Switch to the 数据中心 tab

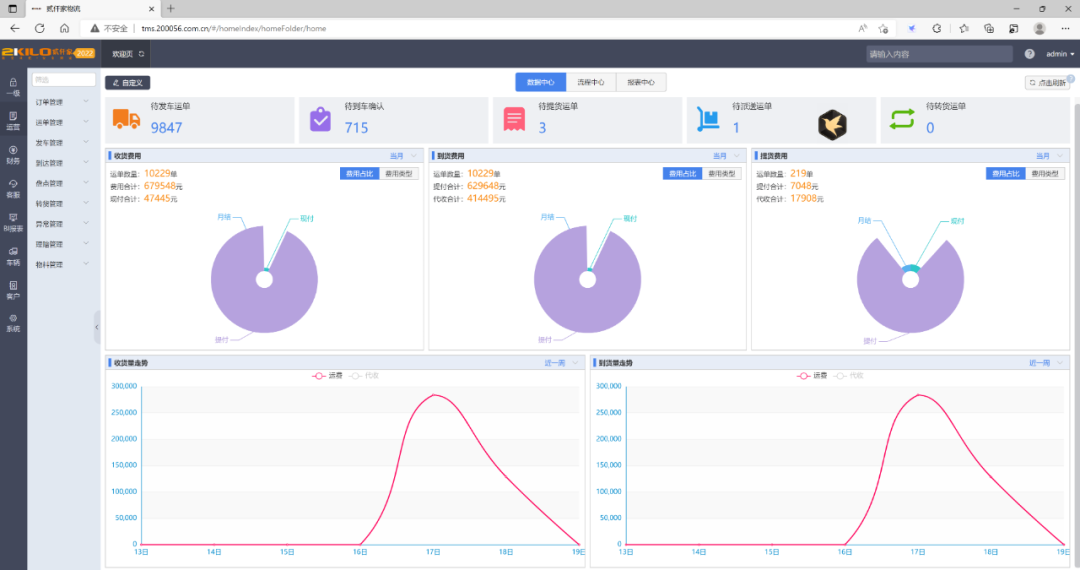[x=540, y=83]
